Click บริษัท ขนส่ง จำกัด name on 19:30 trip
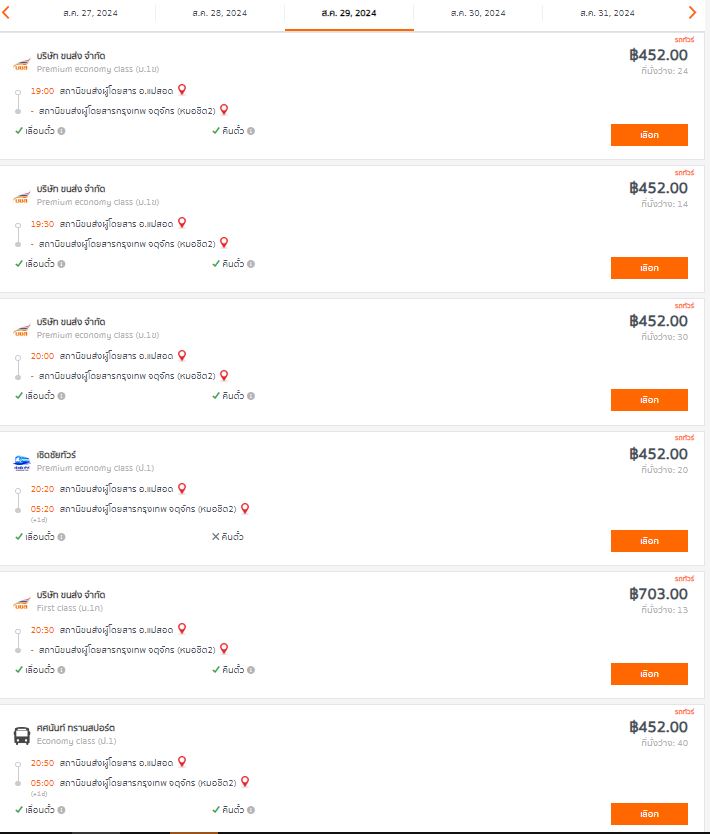This screenshot has height=834, width=710. (x=71, y=189)
